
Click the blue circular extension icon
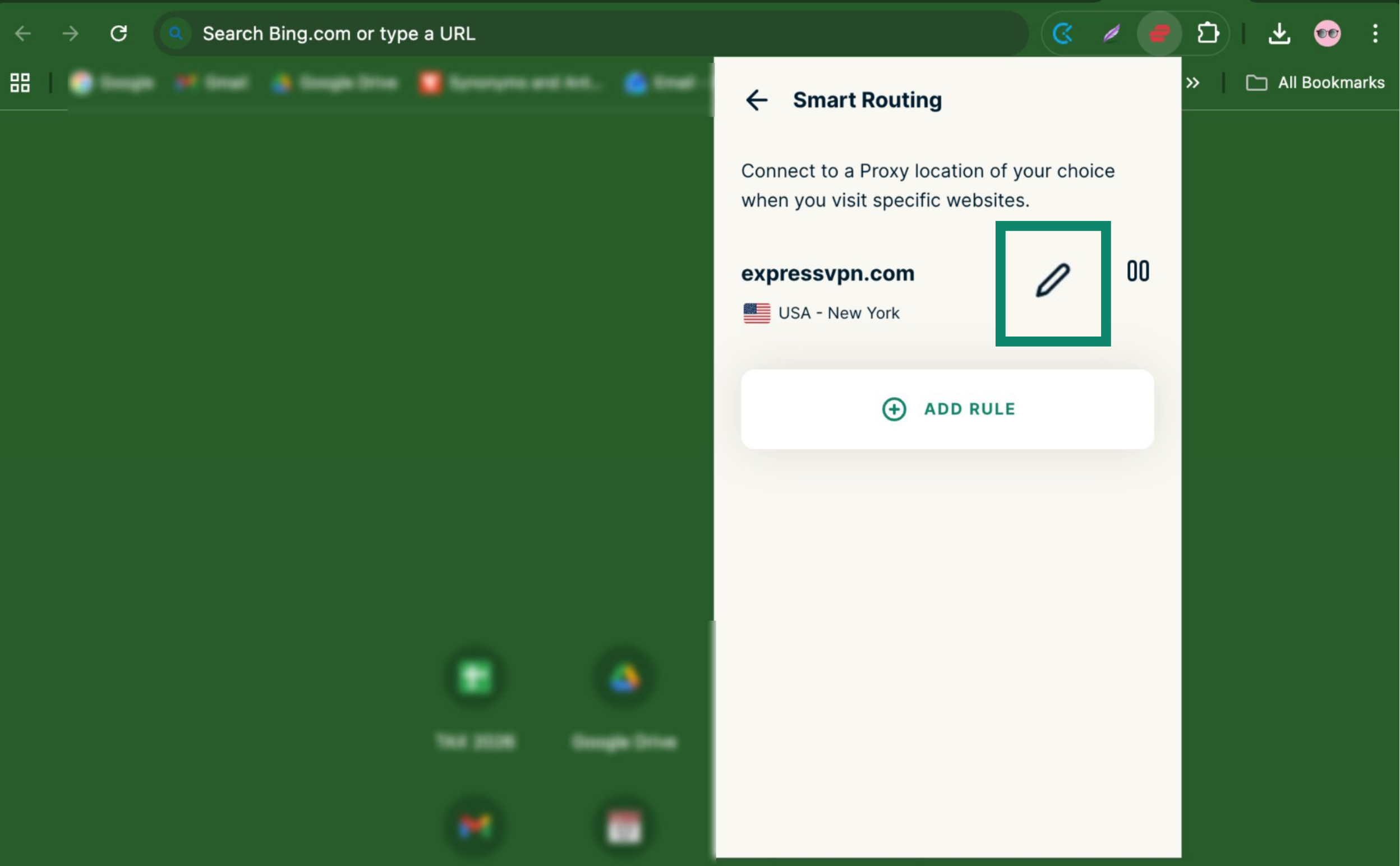click(1063, 34)
